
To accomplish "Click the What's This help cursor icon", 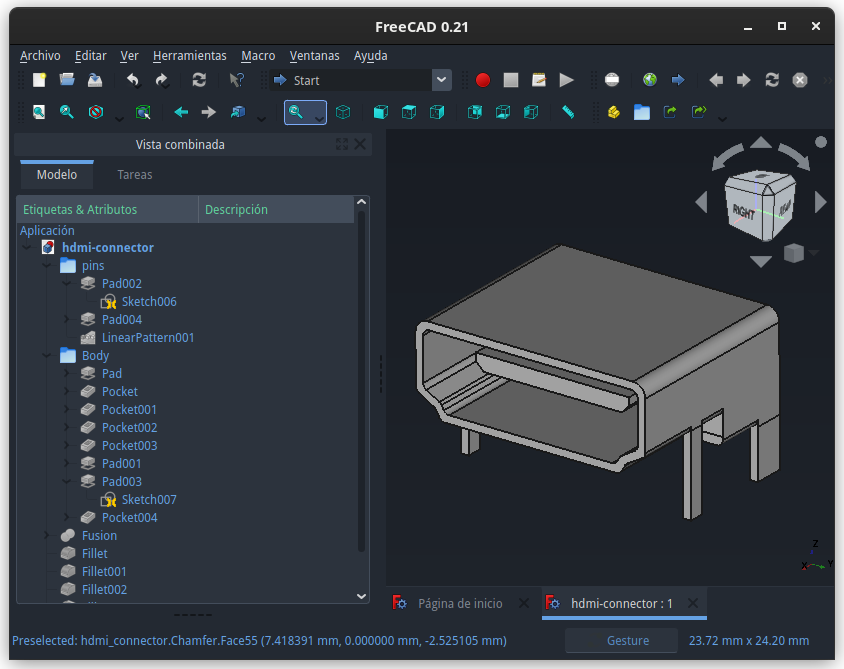I will point(236,80).
